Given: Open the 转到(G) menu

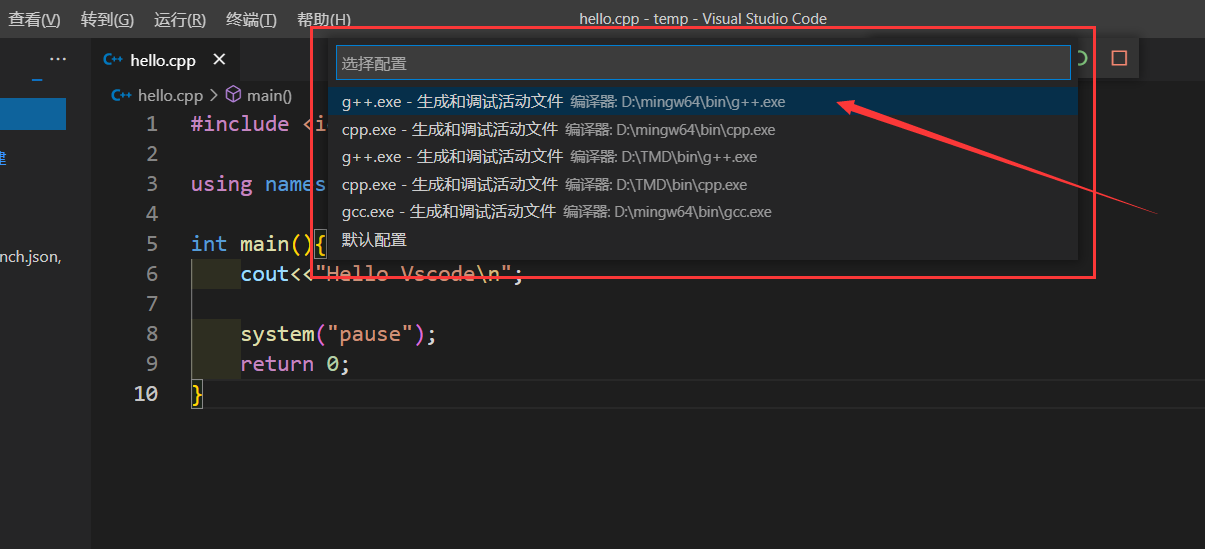Looking at the screenshot, I should tap(107, 19).
